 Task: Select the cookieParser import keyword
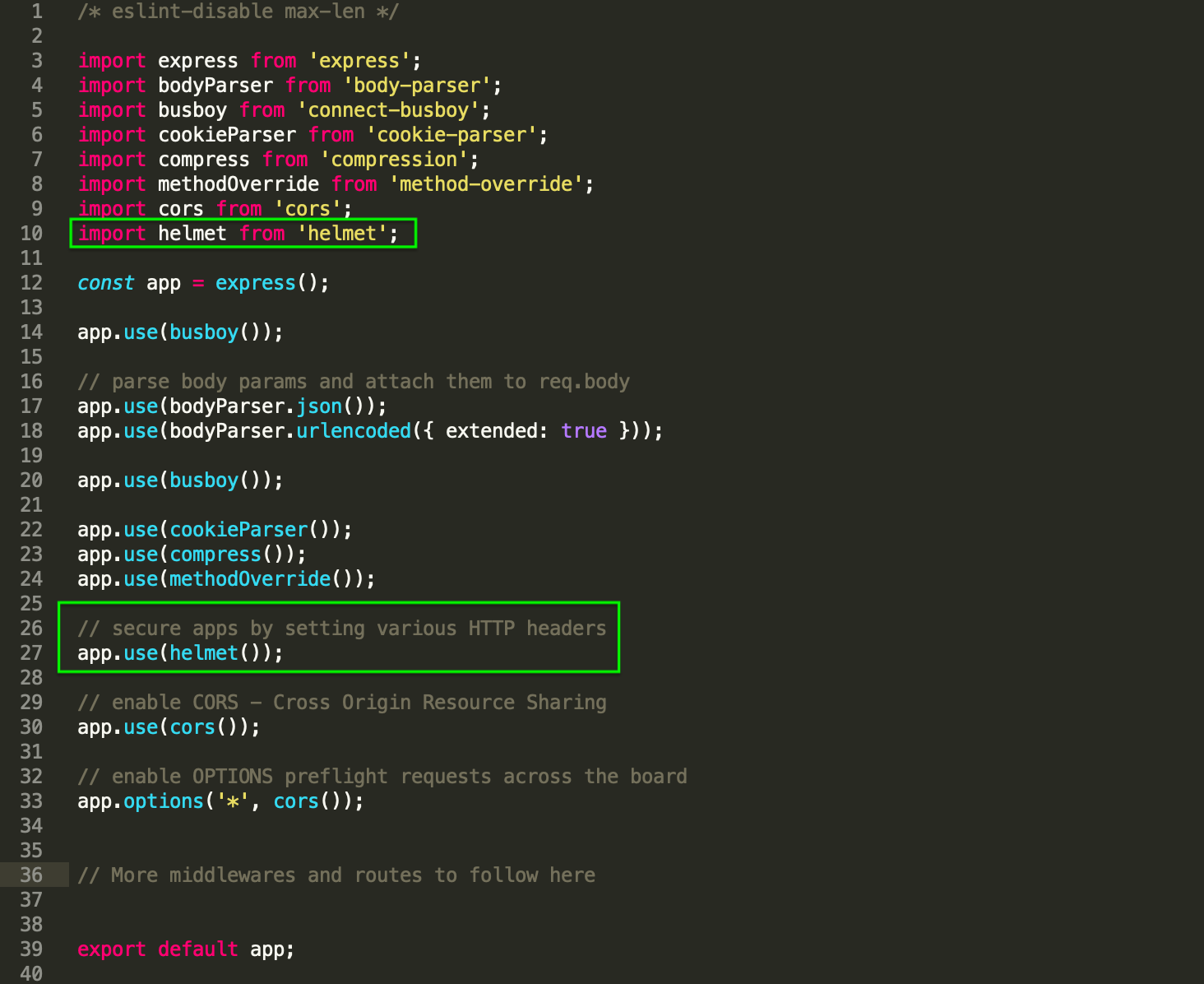pos(111,134)
